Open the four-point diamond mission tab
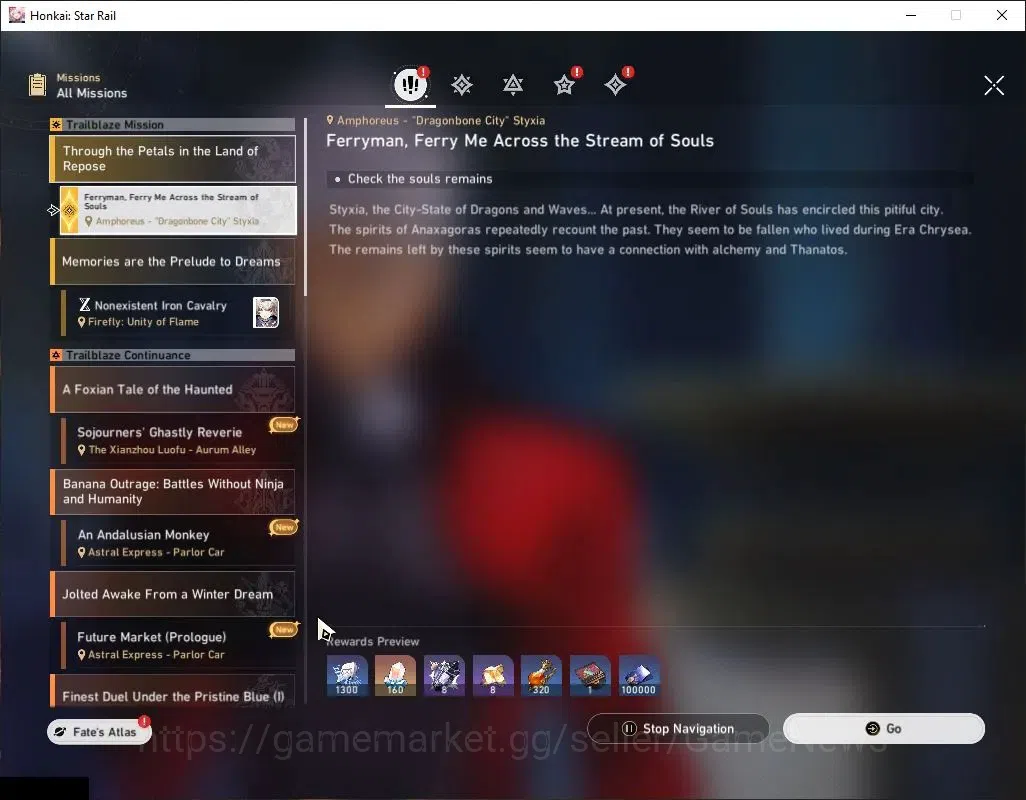 pos(615,84)
